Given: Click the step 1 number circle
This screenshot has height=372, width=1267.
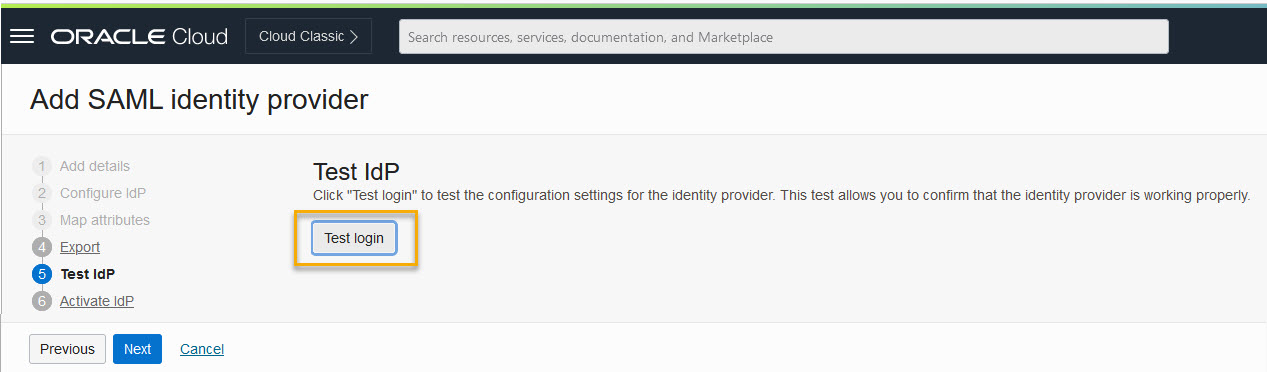Looking at the screenshot, I should [x=42, y=166].
